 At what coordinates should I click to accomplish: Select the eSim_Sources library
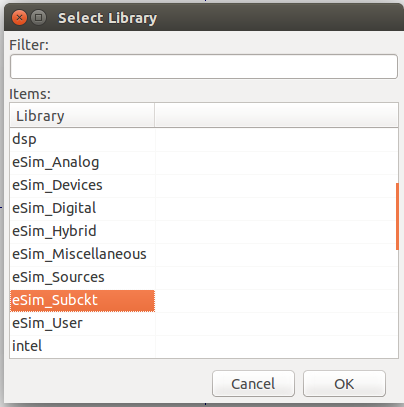[x=82, y=277]
